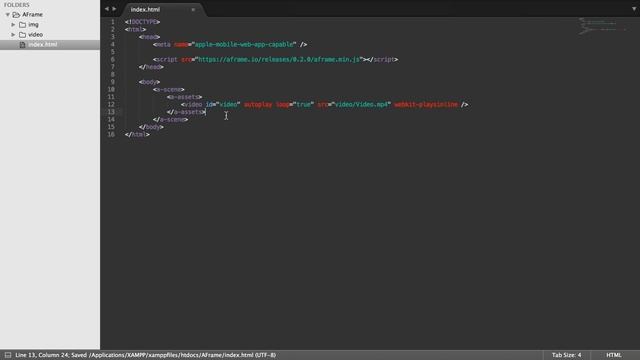
Task: Click the opening head tag
Action: (149, 37)
